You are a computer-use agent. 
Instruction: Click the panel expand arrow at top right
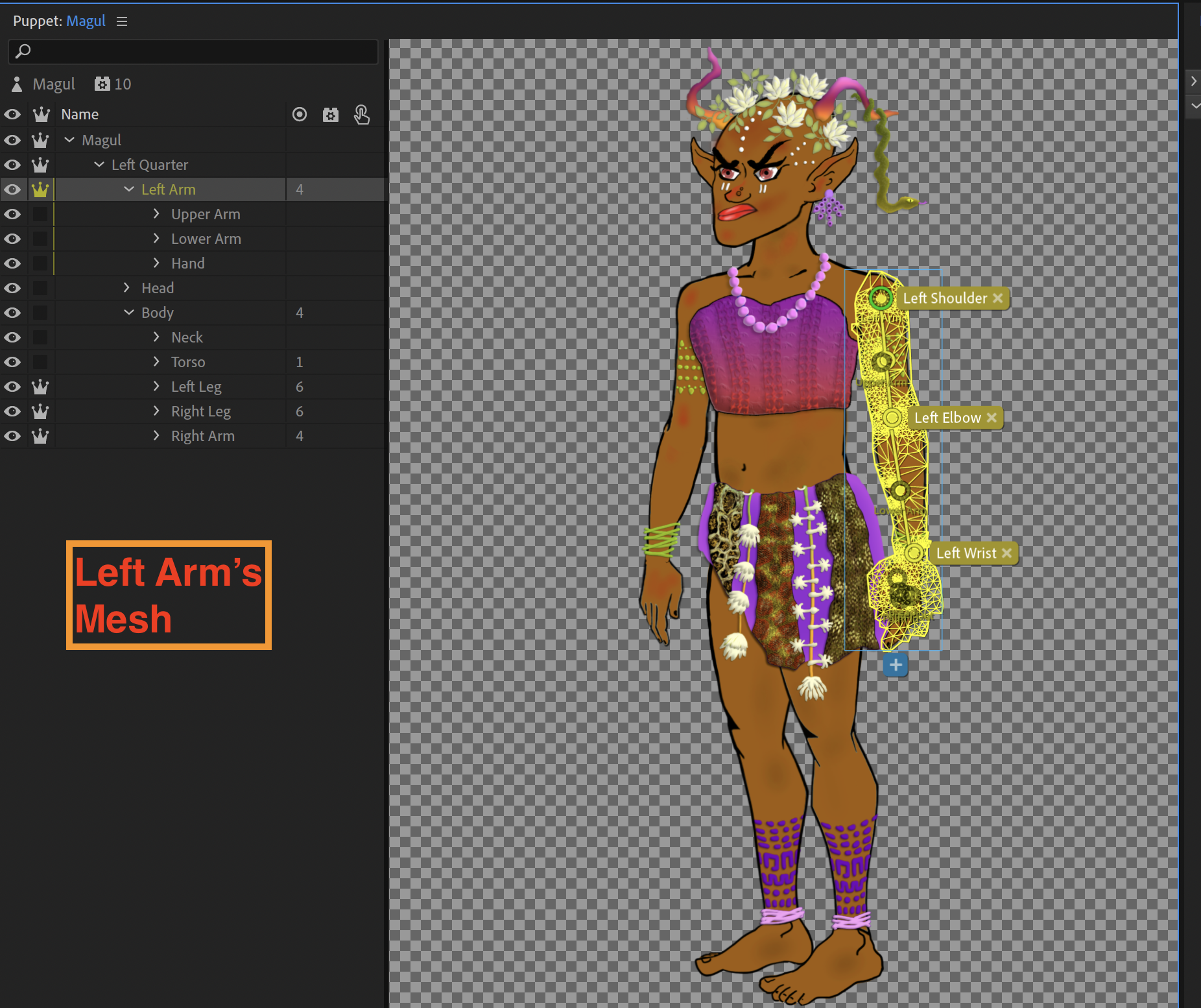(1194, 80)
